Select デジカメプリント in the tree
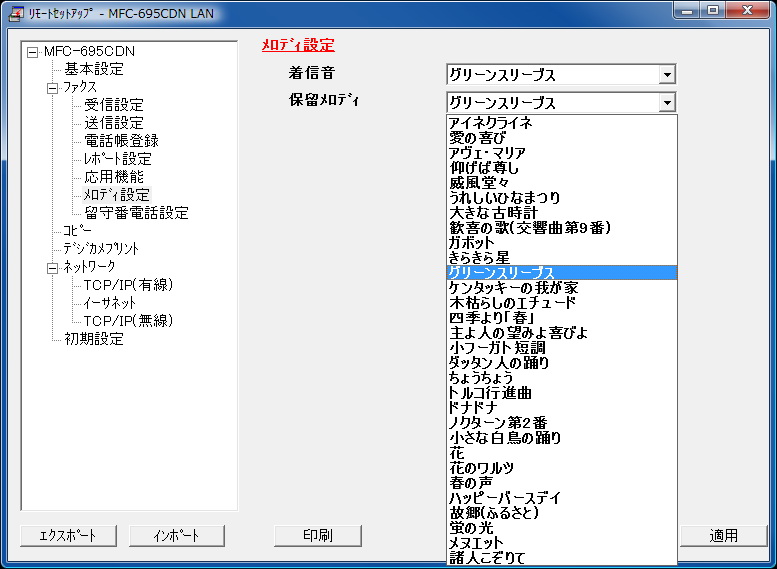 click(101, 248)
